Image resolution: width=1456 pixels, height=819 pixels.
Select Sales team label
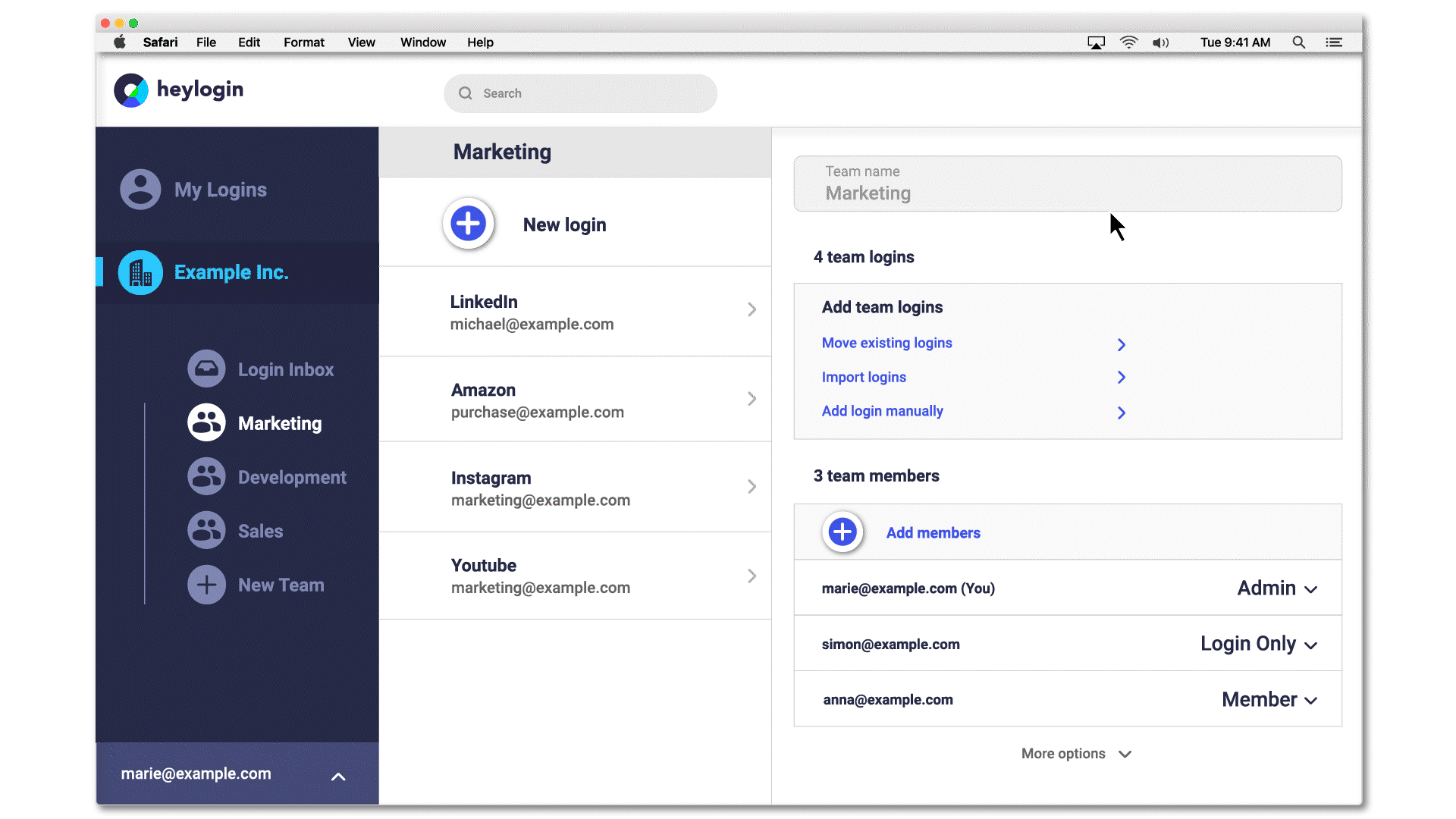click(x=261, y=532)
